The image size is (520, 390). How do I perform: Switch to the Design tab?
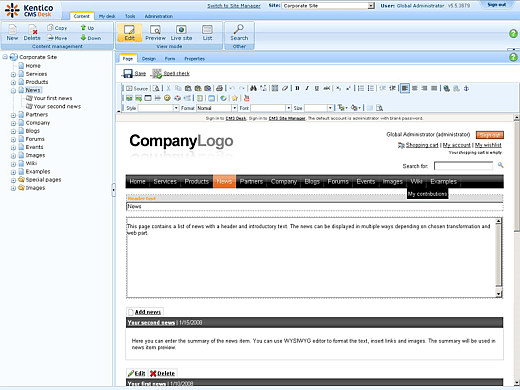pyautogui.click(x=149, y=59)
